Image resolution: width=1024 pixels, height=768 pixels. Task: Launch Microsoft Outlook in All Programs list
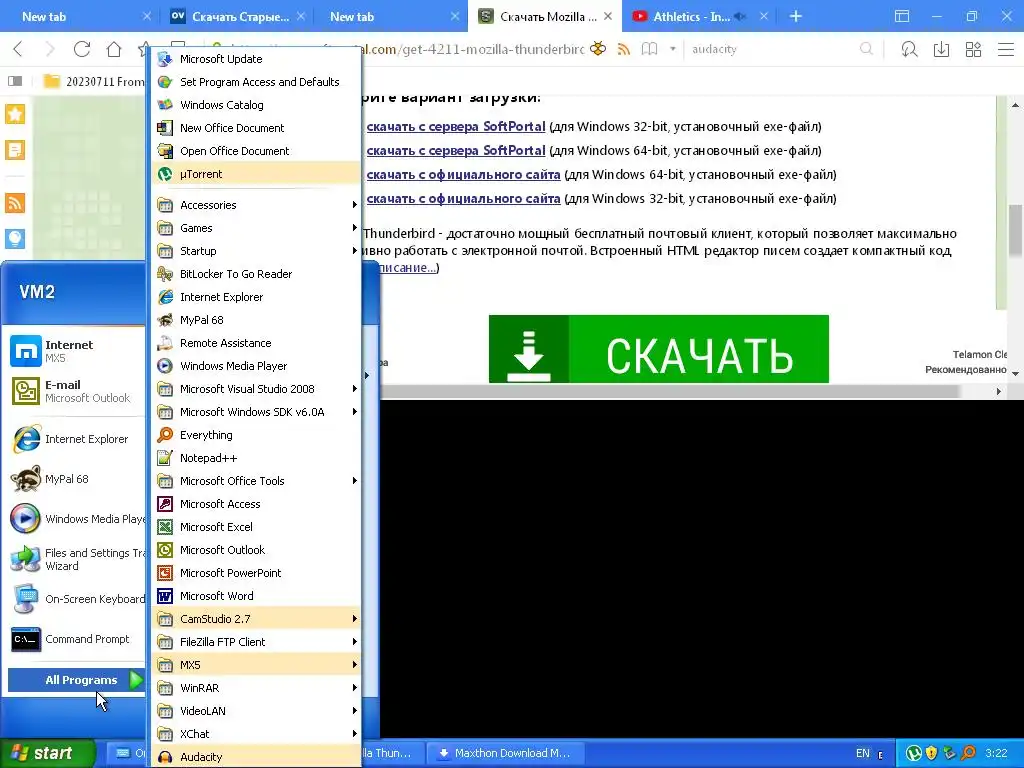[256, 550]
